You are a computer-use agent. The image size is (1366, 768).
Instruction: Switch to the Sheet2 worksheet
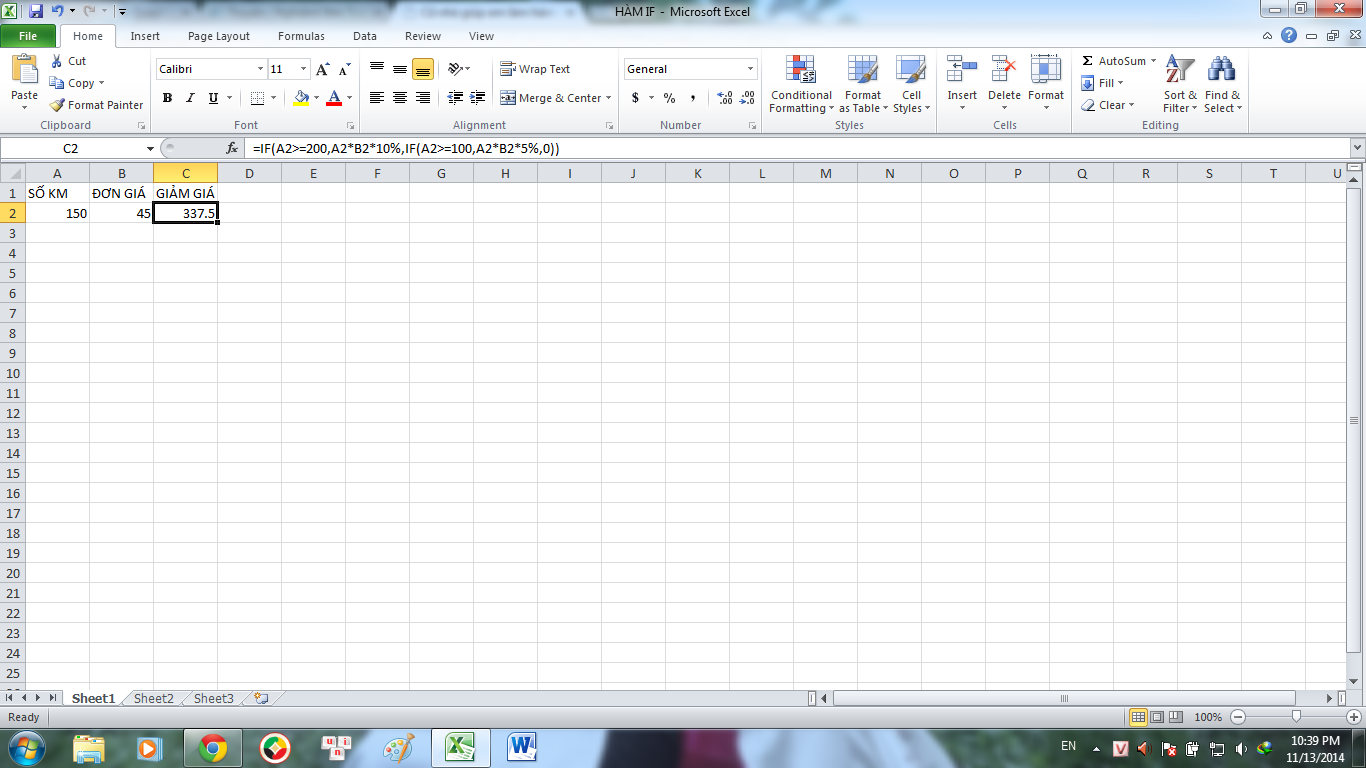pyautogui.click(x=154, y=699)
